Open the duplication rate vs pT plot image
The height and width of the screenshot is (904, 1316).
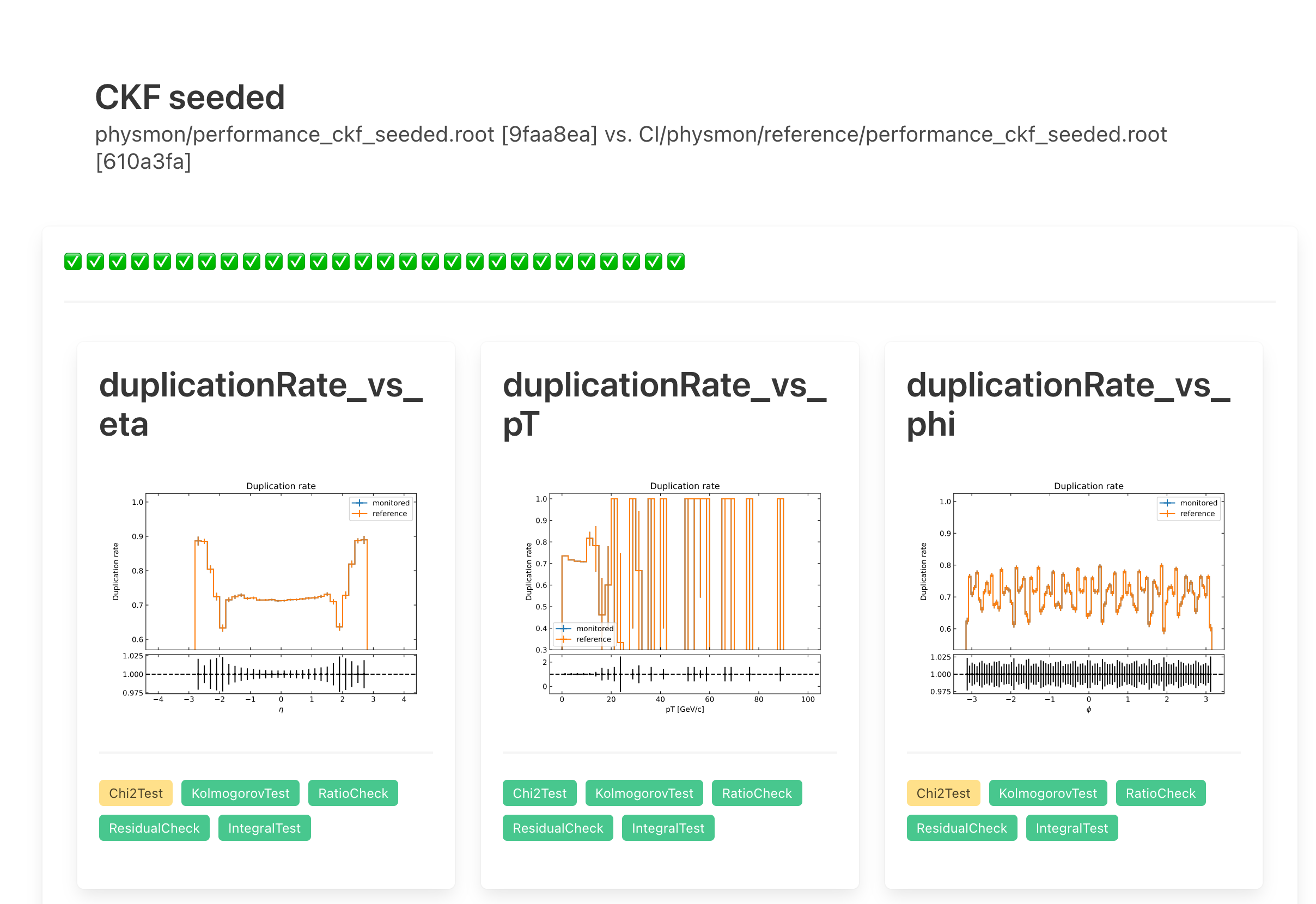[x=669, y=595]
